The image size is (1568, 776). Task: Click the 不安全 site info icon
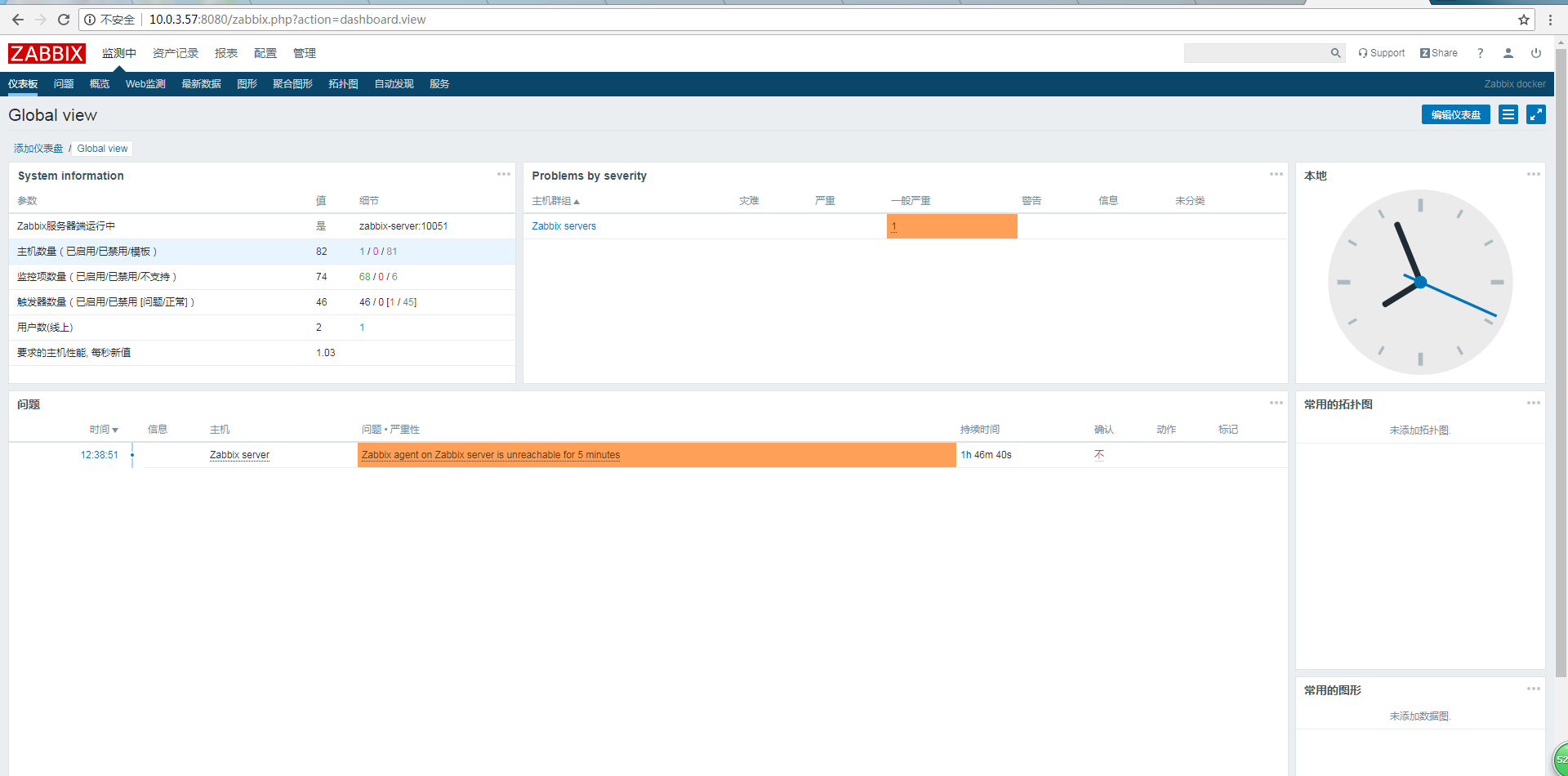(x=90, y=20)
